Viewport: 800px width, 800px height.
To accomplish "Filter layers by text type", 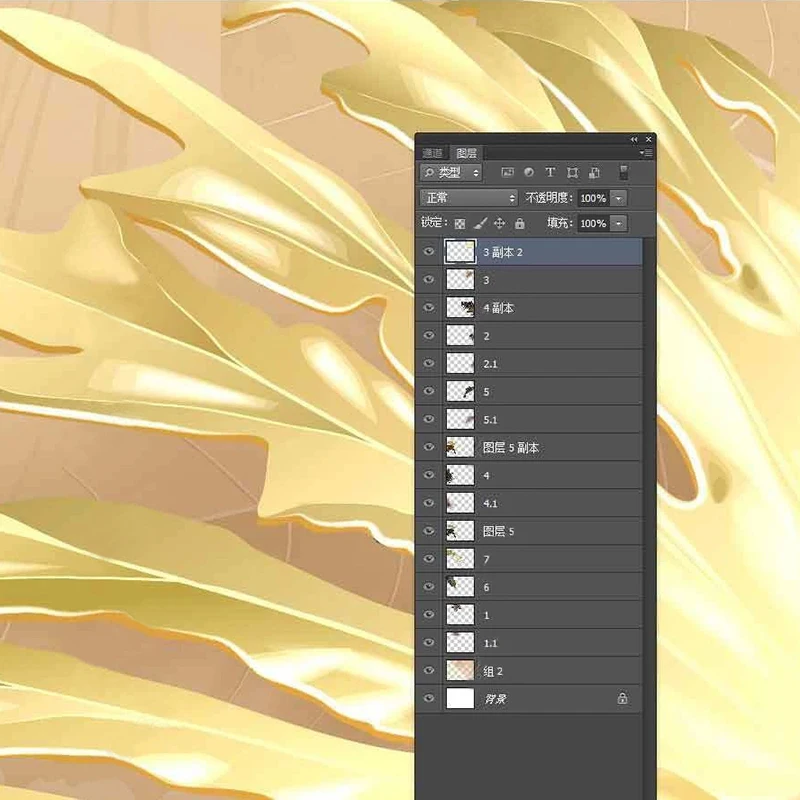I will pyautogui.click(x=550, y=172).
